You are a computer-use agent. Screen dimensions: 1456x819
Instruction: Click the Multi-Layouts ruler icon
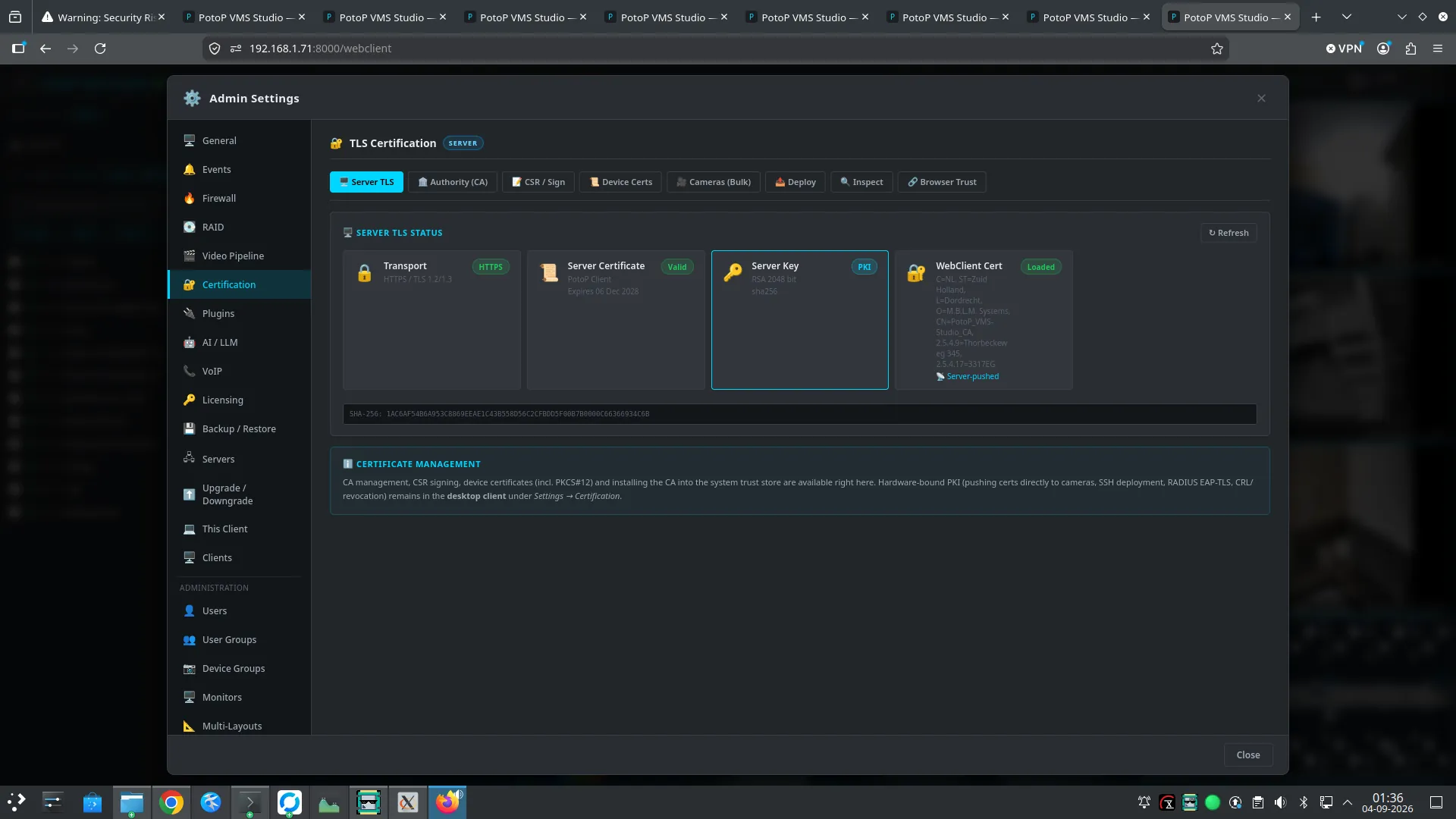pos(189,726)
